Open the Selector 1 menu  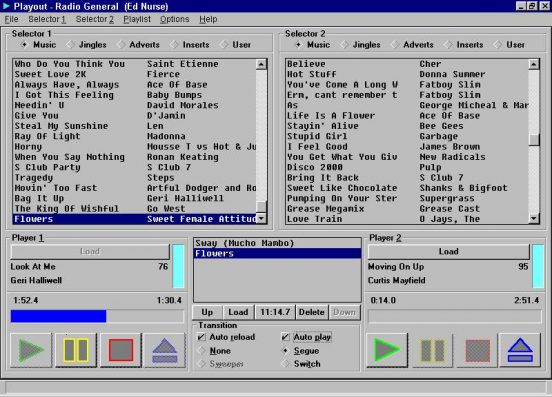point(47,19)
